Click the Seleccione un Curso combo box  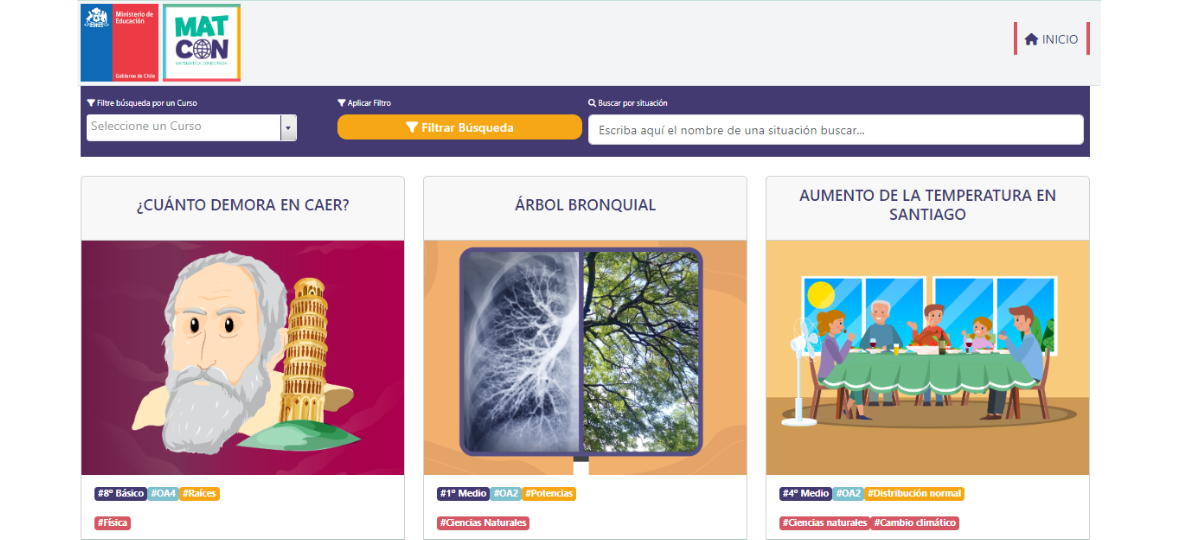point(192,128)
